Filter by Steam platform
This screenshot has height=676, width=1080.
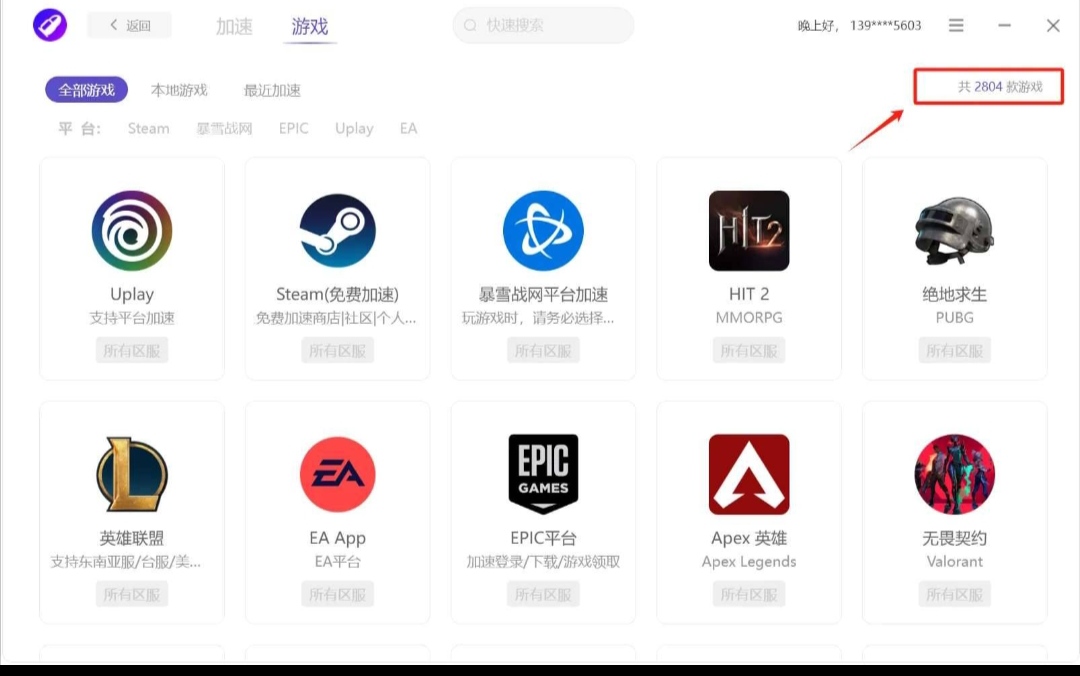148,129
